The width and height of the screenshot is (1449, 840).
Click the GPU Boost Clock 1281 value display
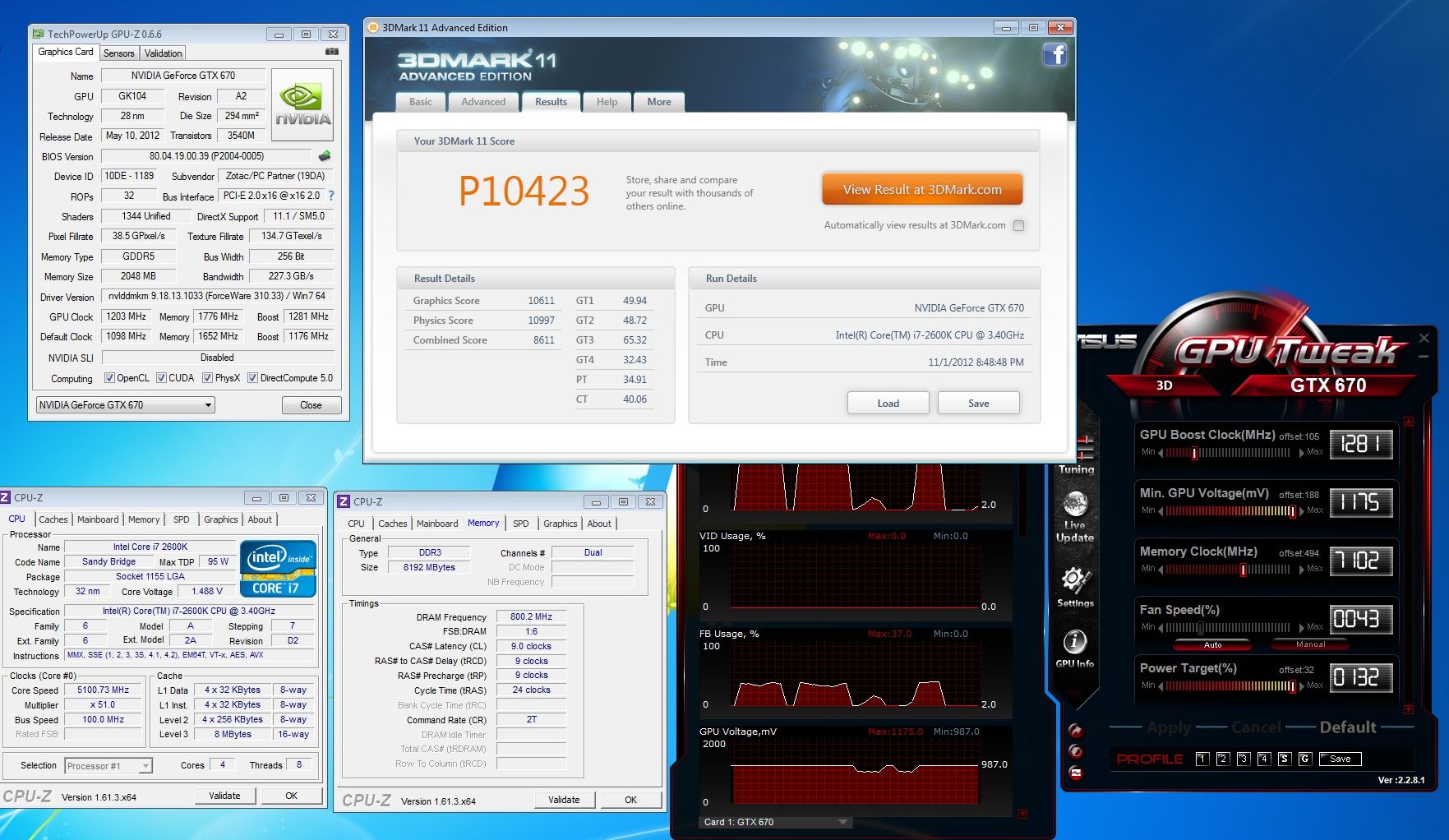[1361, 445]
